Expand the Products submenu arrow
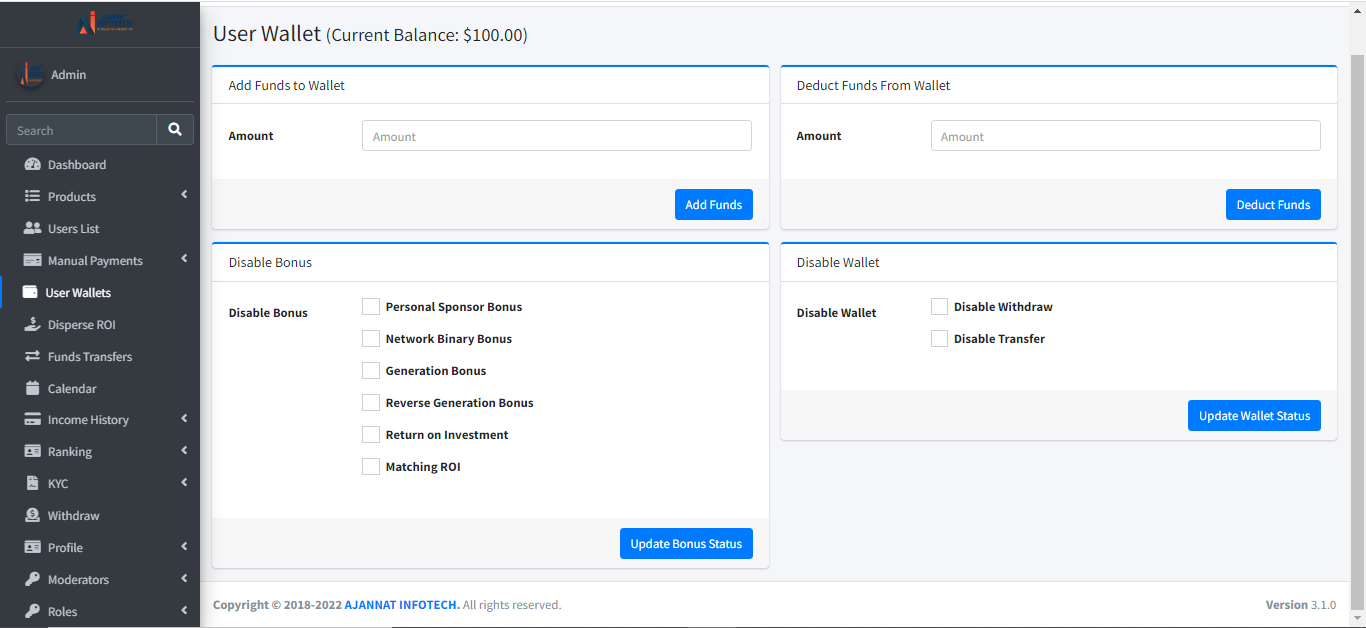The height and width of the screenshot is (628, 1366). click(x=184, y=195)
